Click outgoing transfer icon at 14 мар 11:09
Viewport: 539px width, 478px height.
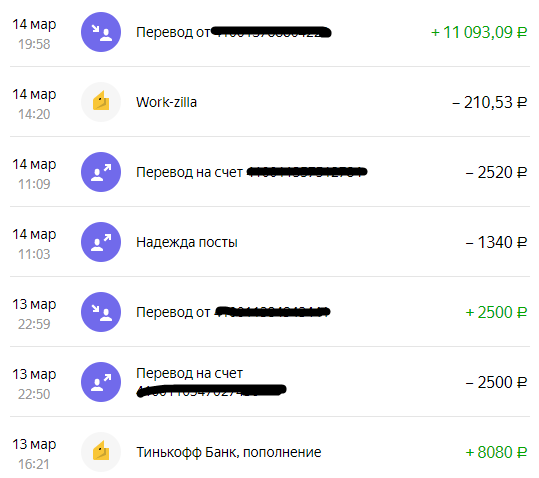(x=101, y=172)
